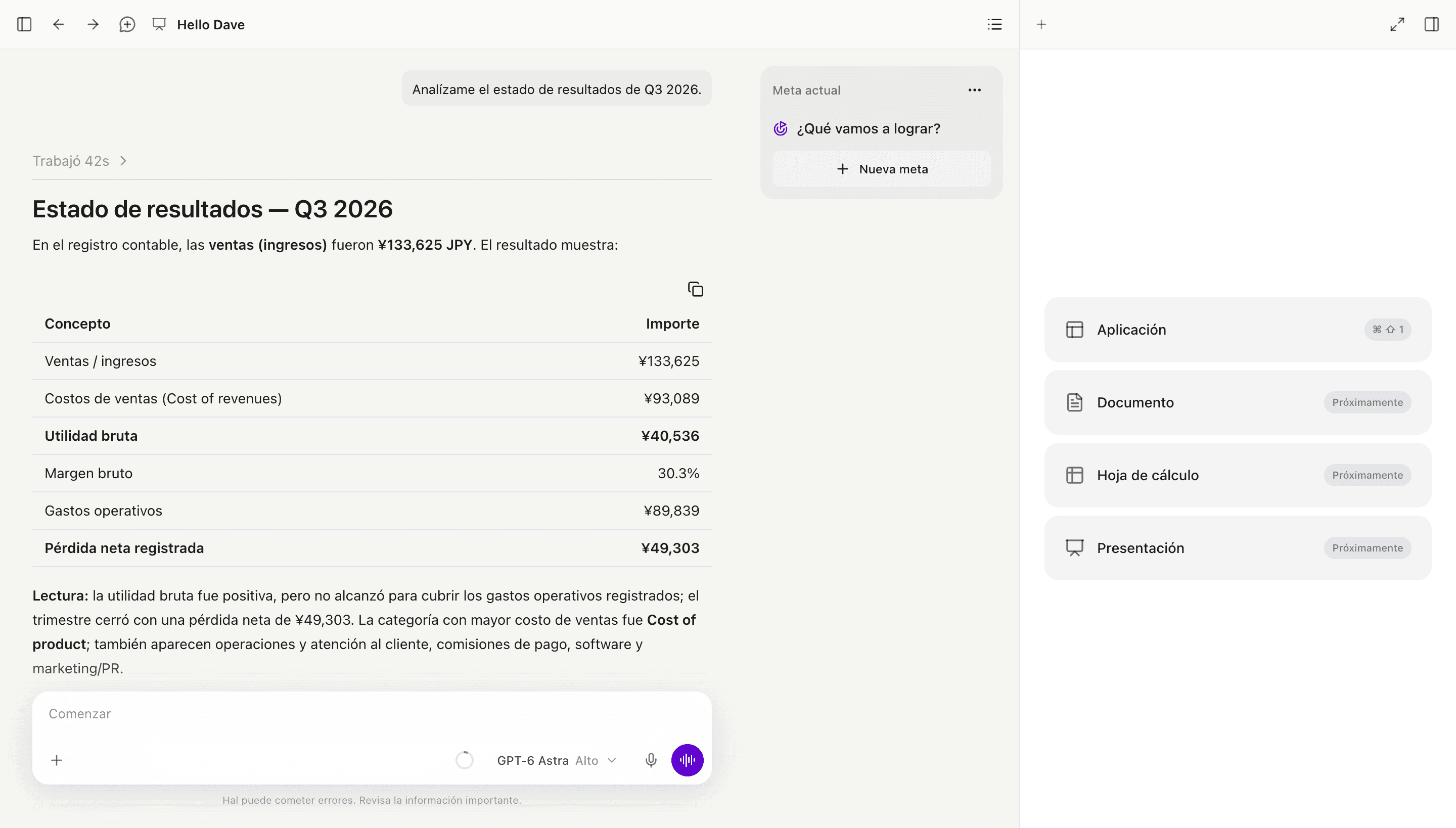Start dictation with the microphone icon
This screenshot has width=1456, height=828.
click(x=651, y=760)
